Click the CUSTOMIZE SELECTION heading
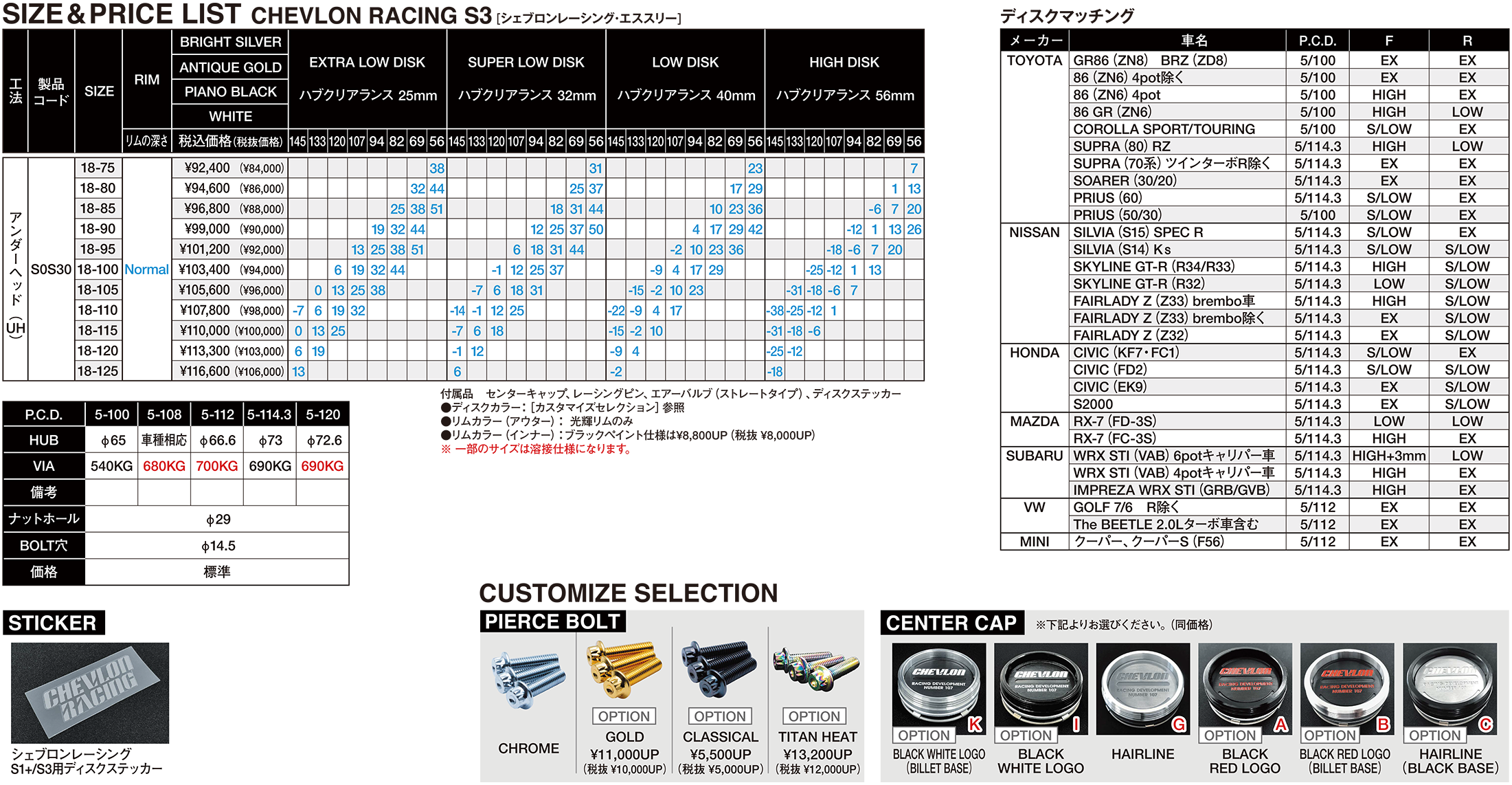Viewport: 1512px width, 785px height. click(x=629, y=593)
